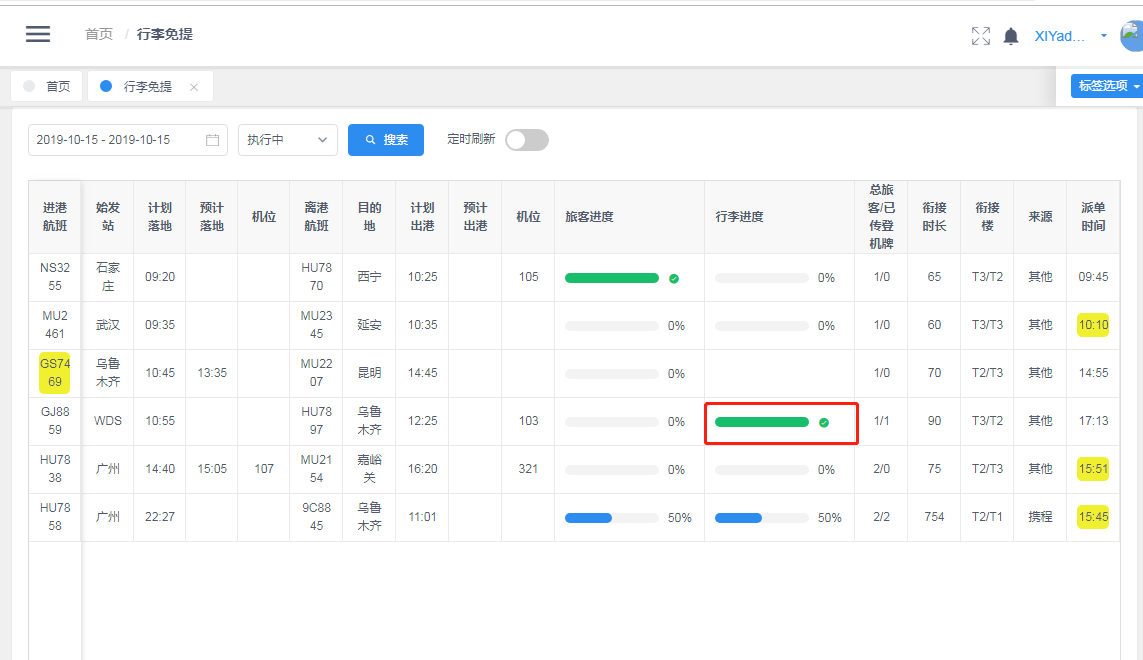Click origin station WDS cell

pyautogui.click(x=108, y=421)
